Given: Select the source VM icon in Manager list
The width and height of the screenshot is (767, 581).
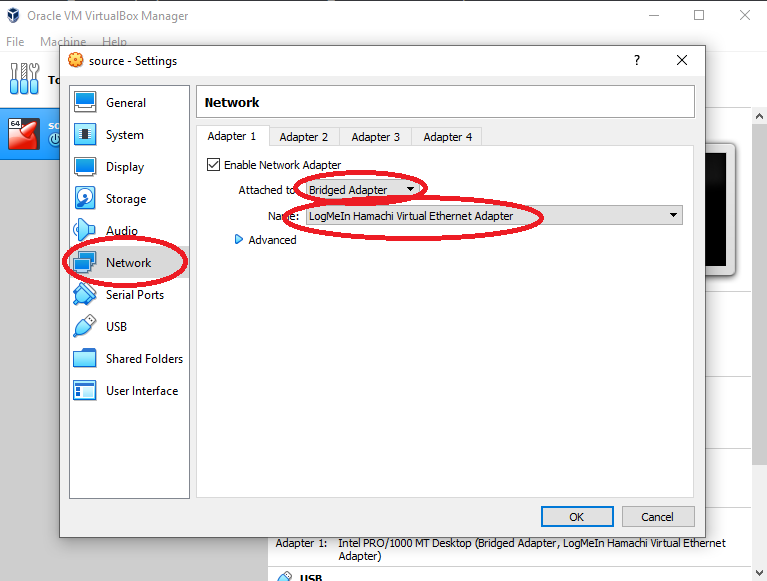Looking at the screenshot, I should tap(23, 134).
